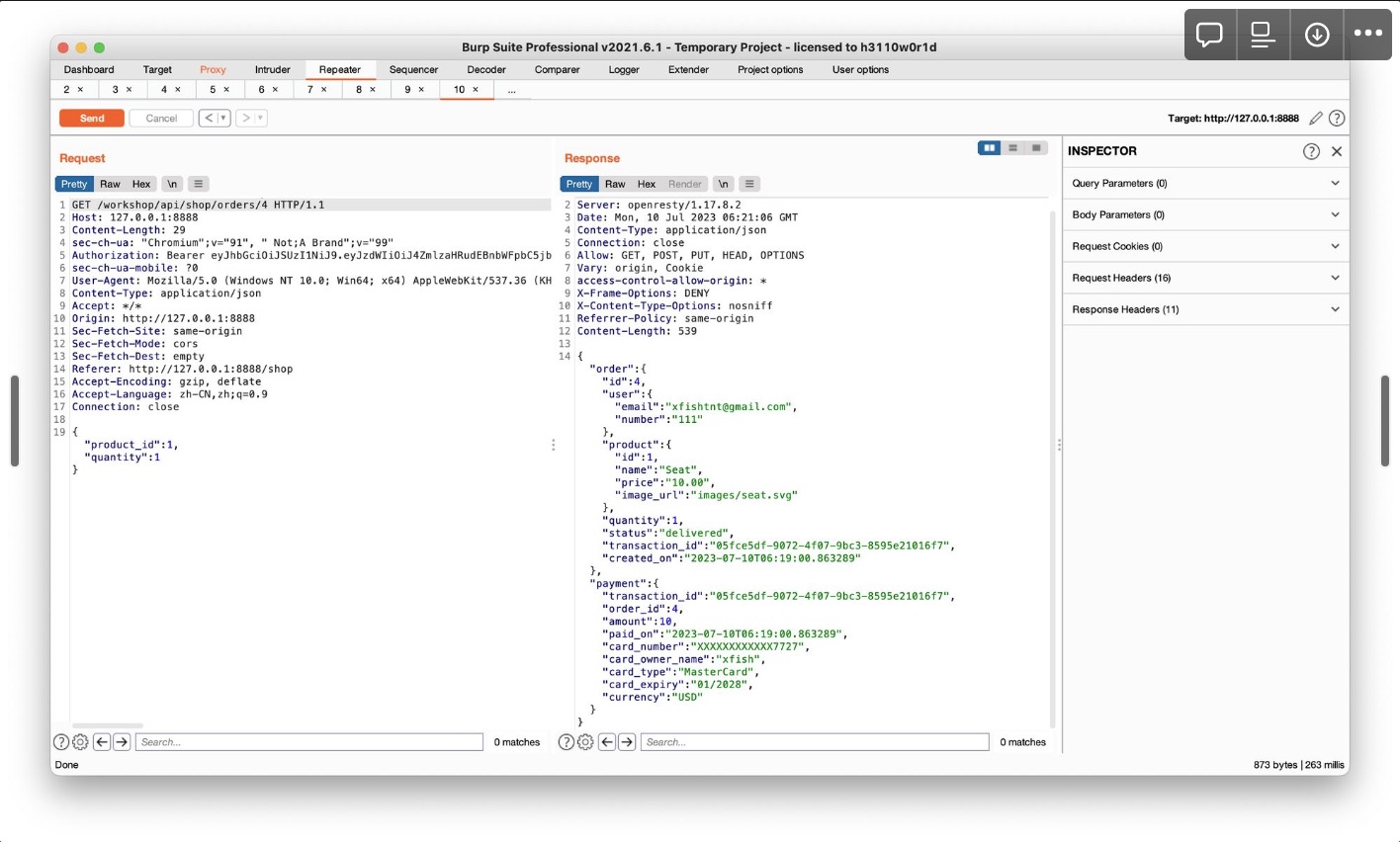Switch to the Target tab

[x=157, y=70]
